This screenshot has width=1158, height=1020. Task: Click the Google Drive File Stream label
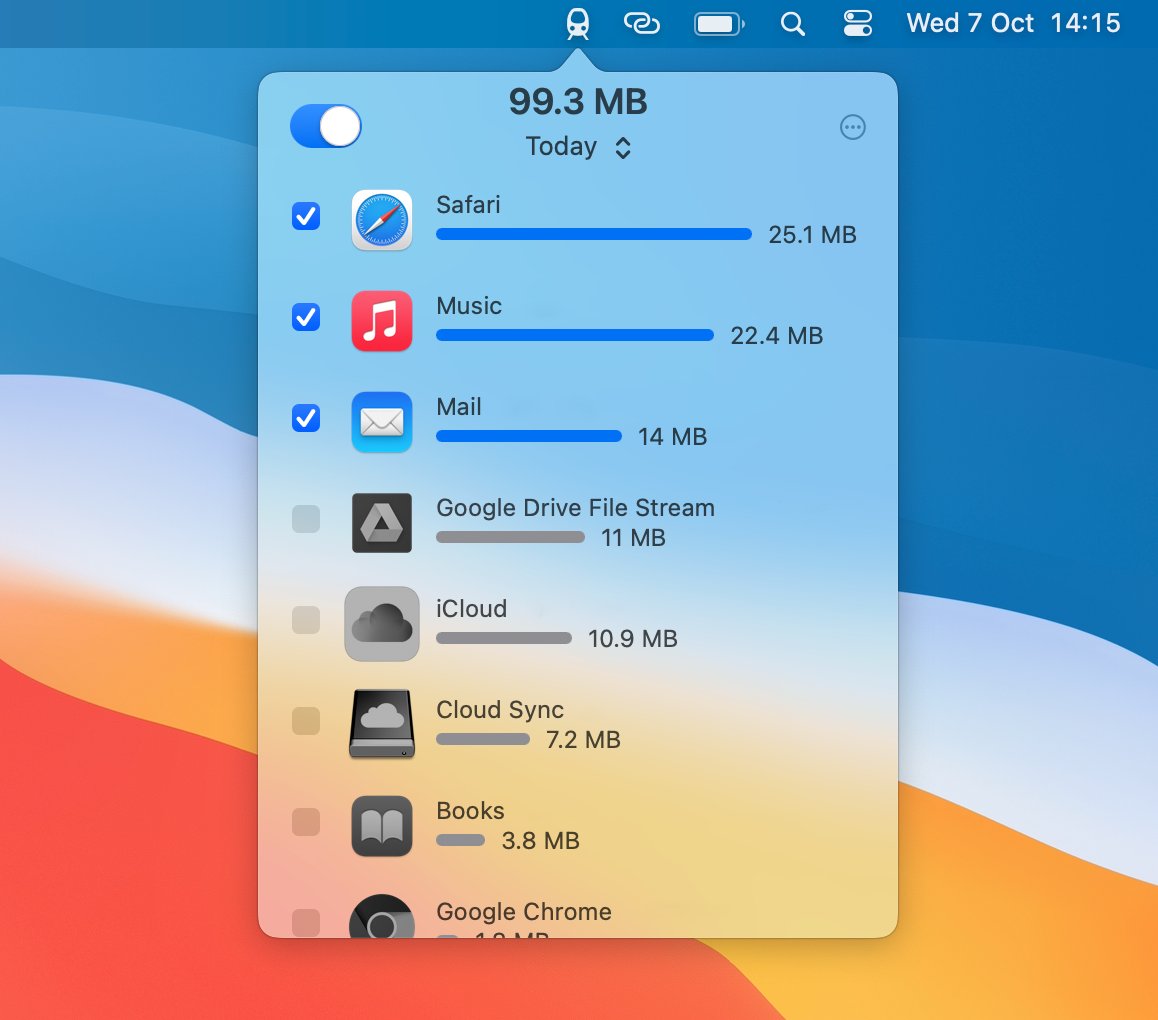(575, 508)
